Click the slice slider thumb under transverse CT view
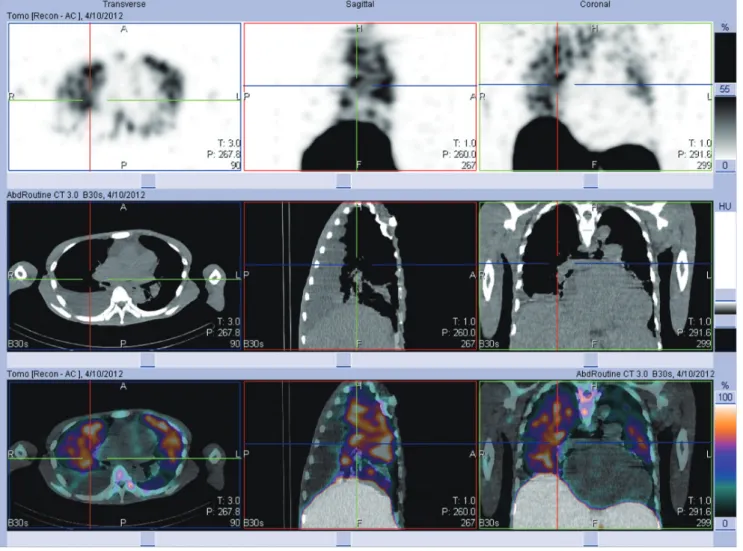743x551 pixels. click(x=148, y=360)
